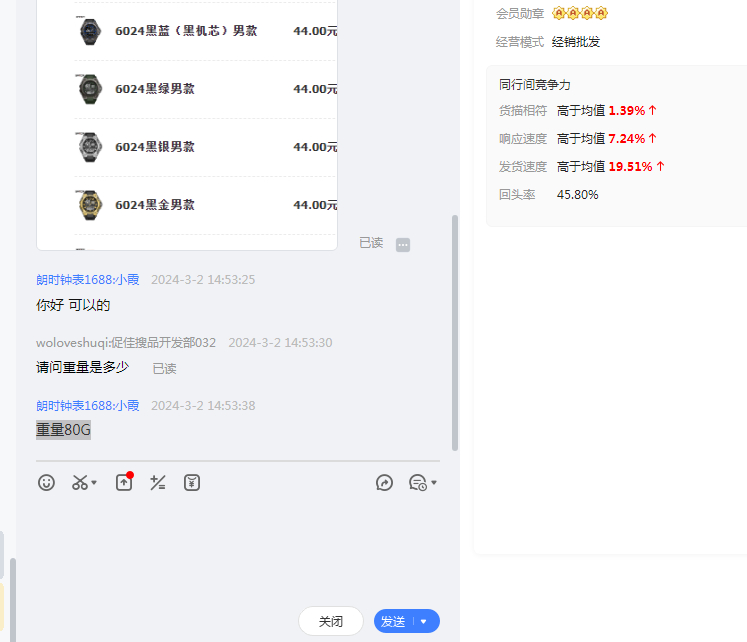Viewport: 747px width, 642px height.
Task: Click the highlighted 重量80G message
Action: tap(63, 430)
